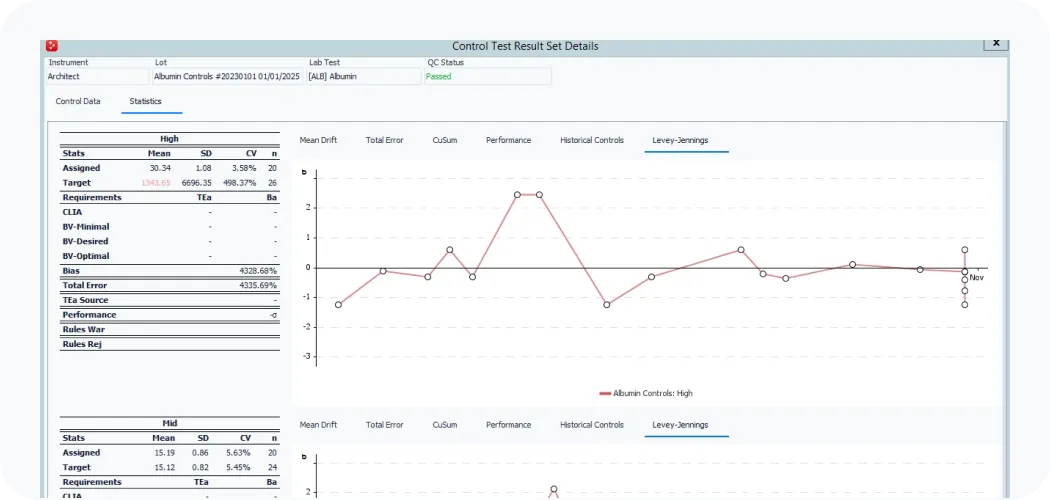Click Target CV value 498.37%

pyautogui.click(x=241, y=183)
